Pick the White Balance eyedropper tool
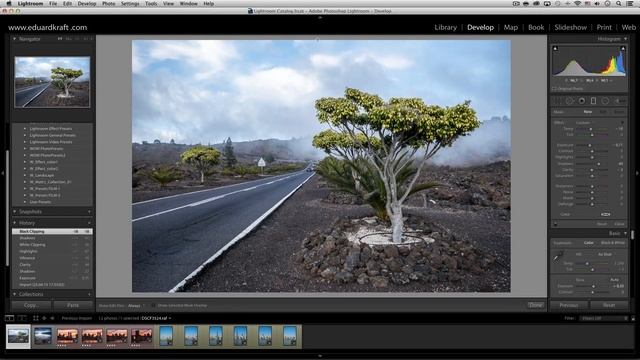The height and width of the screenshot is (360, 640). click(558, 257)
